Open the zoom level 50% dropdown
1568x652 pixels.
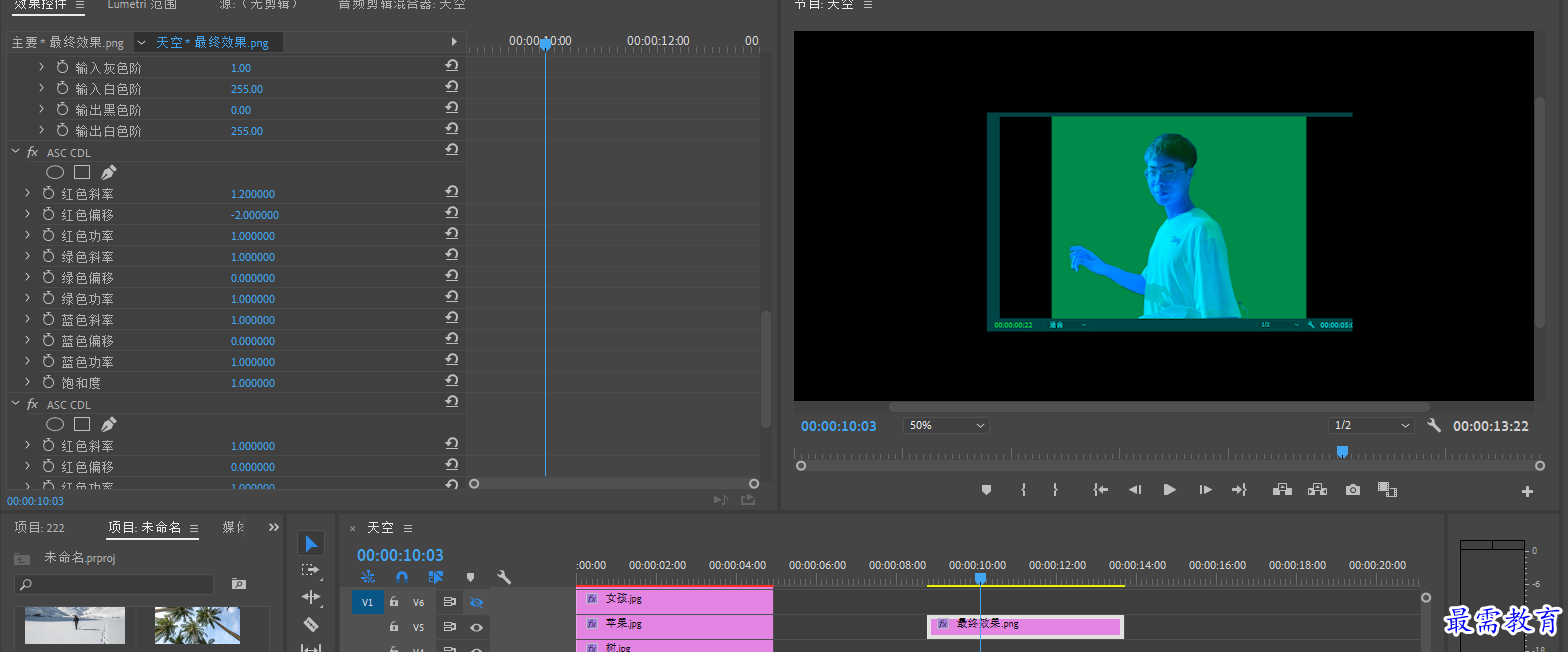[946, 425]
